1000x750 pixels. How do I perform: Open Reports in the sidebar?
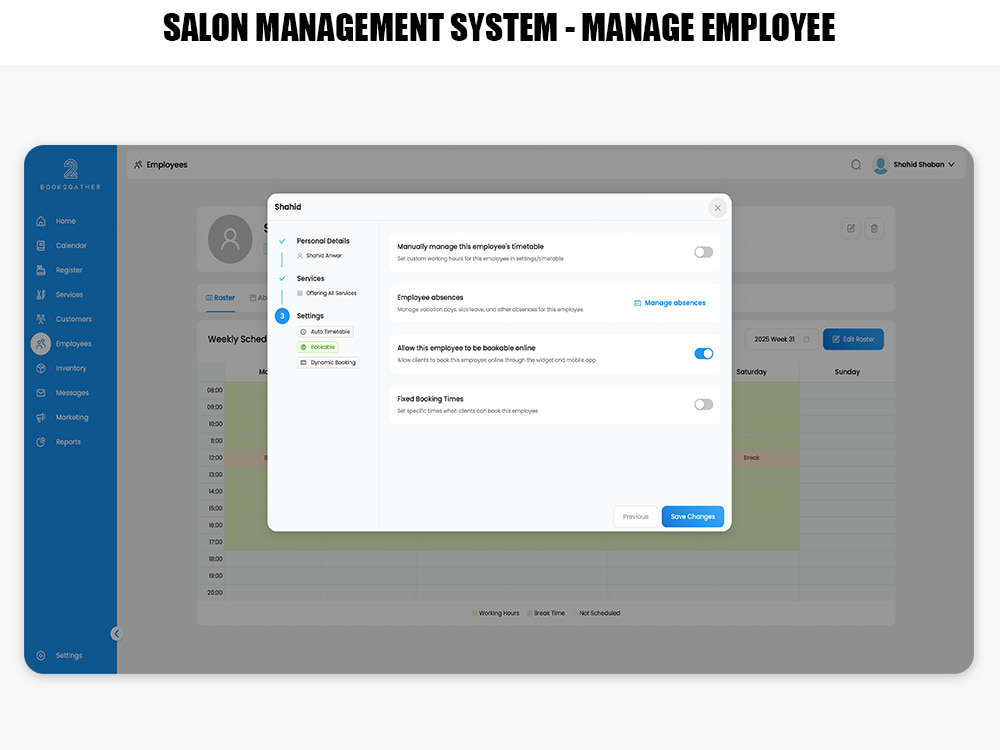pyautogui.click(x=68, y=442)
